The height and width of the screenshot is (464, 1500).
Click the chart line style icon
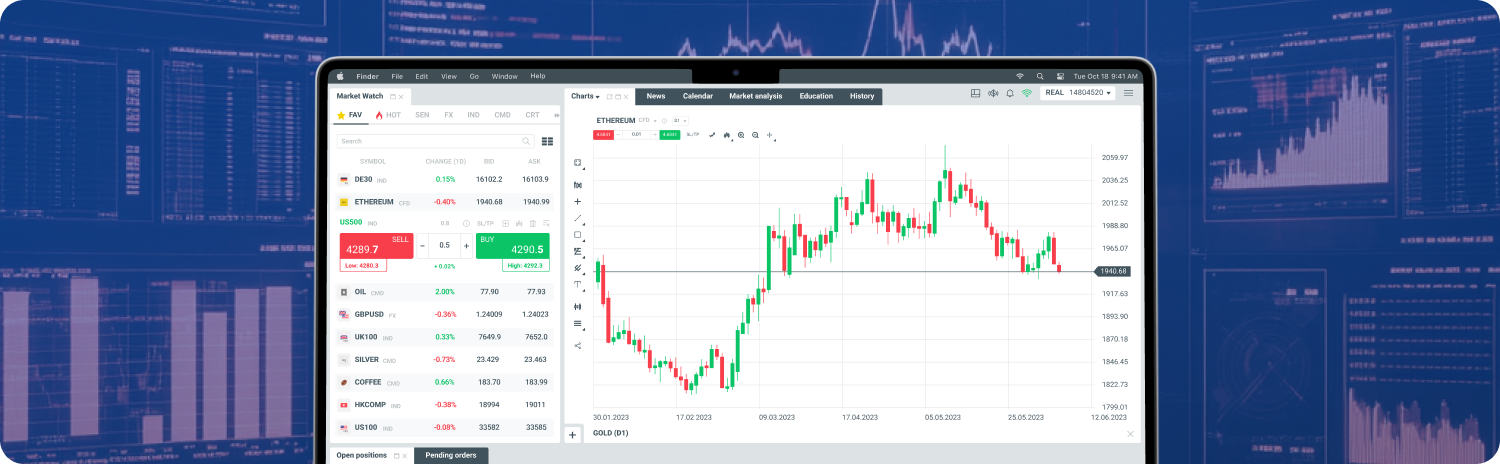[x=712, y=134]
